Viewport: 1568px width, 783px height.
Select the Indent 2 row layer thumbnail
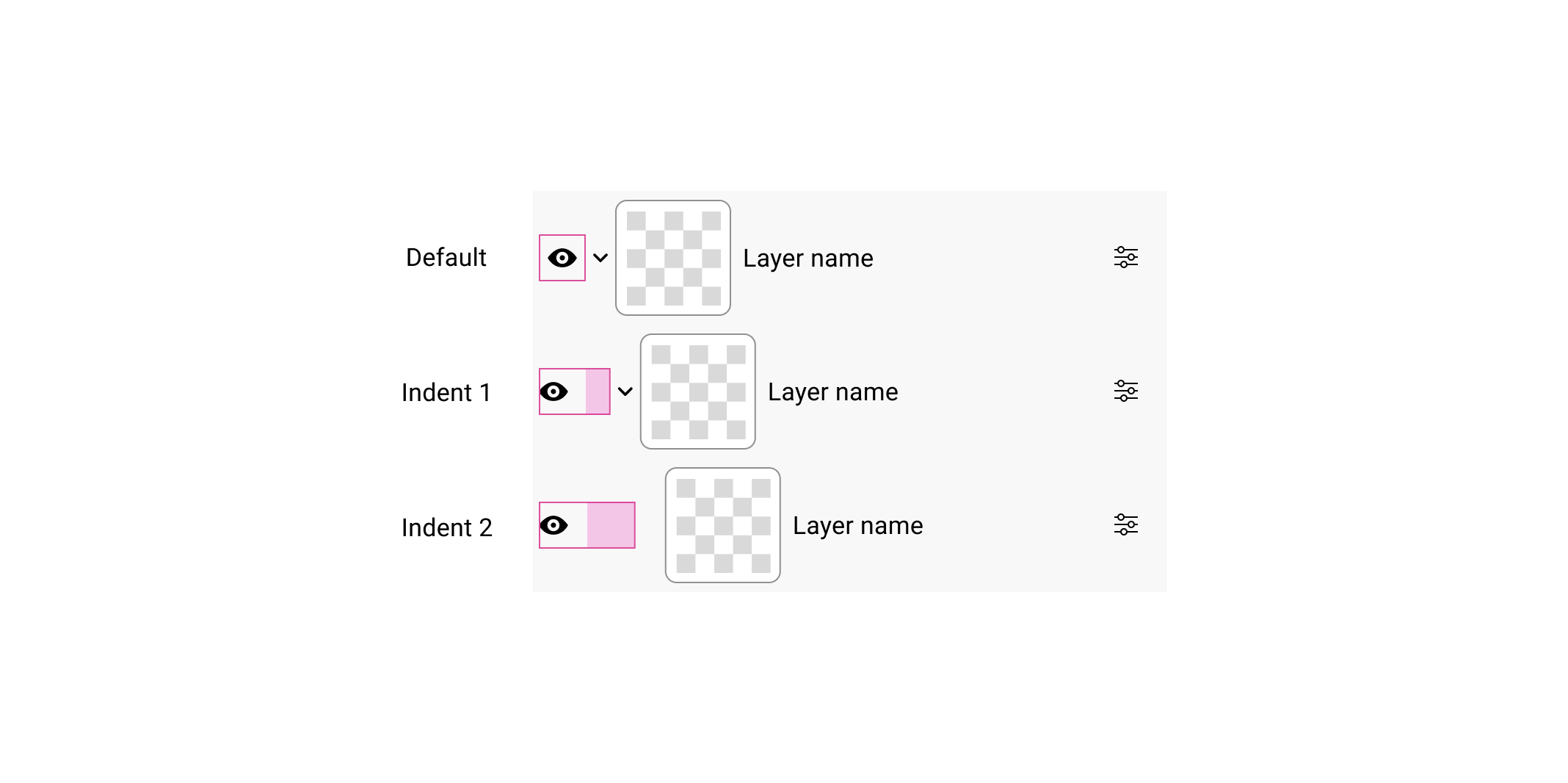point(723,525)
